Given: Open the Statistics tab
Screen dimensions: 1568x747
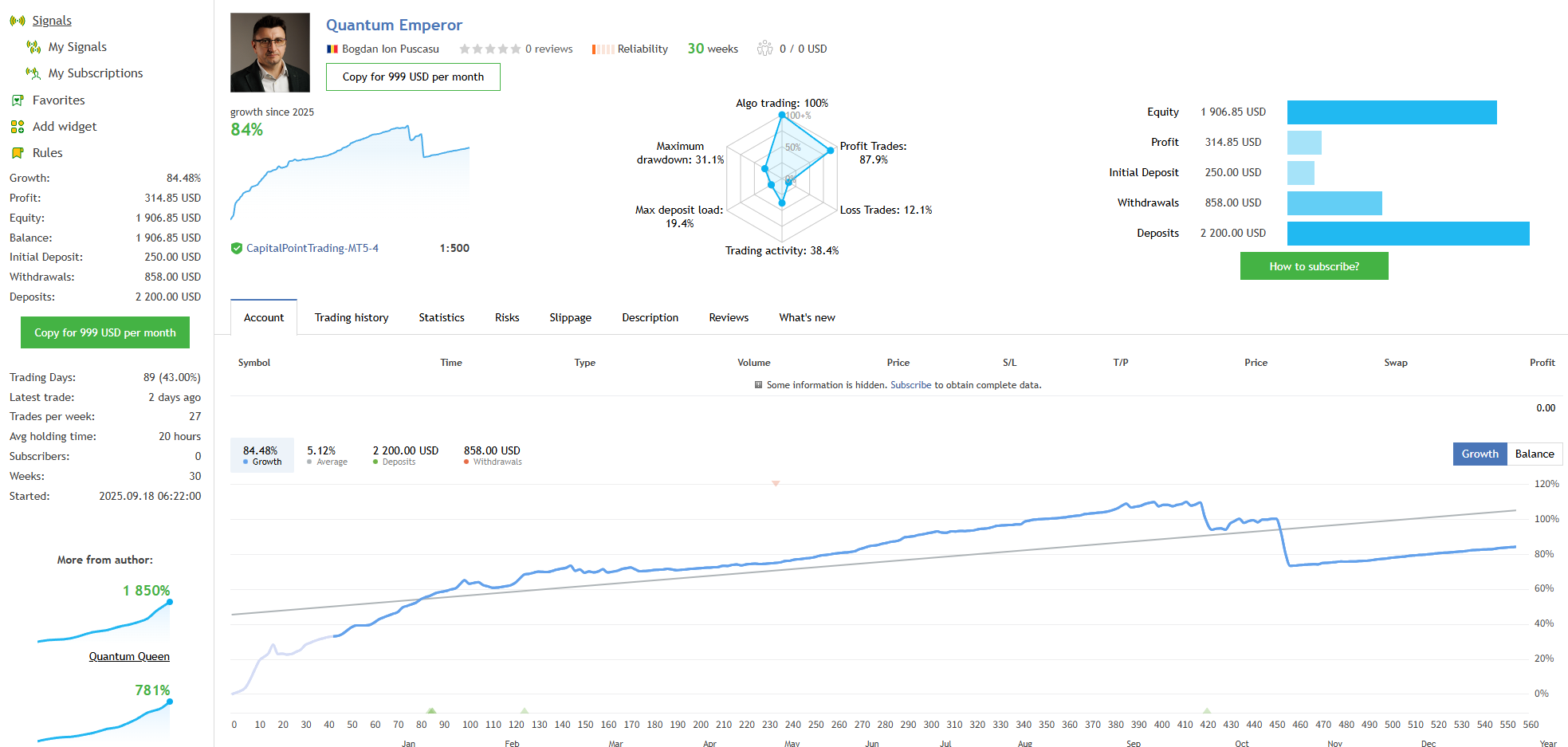Looking at the screenshot, I should [442, 317].
